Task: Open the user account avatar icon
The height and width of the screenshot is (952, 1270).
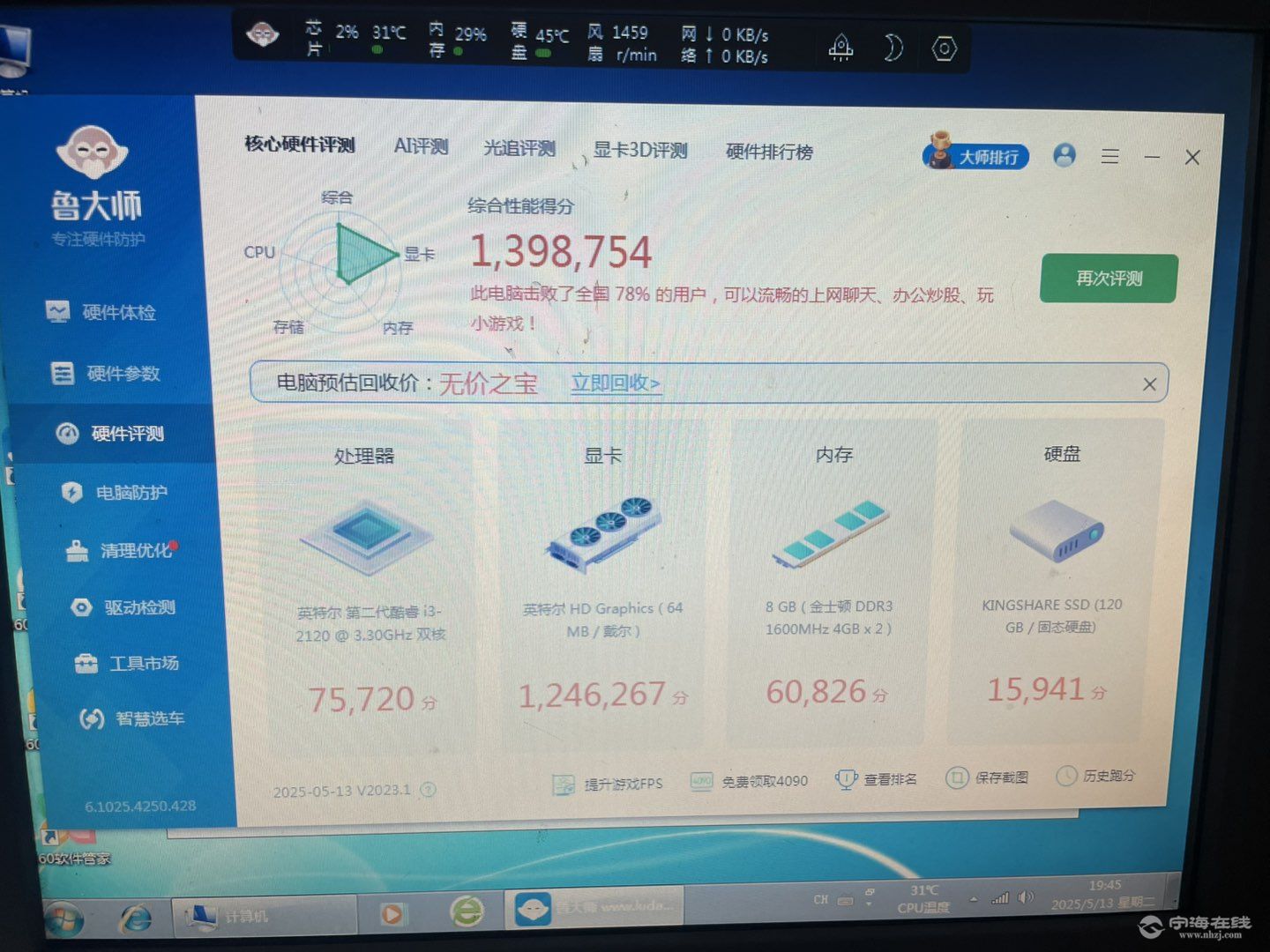Action: pos(1065,155)
